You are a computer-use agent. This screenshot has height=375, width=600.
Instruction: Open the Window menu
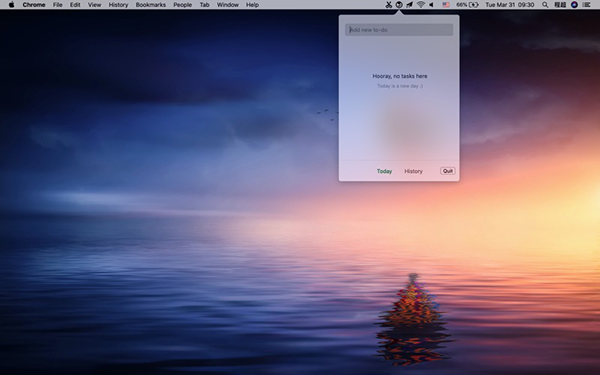coord(228,5)
